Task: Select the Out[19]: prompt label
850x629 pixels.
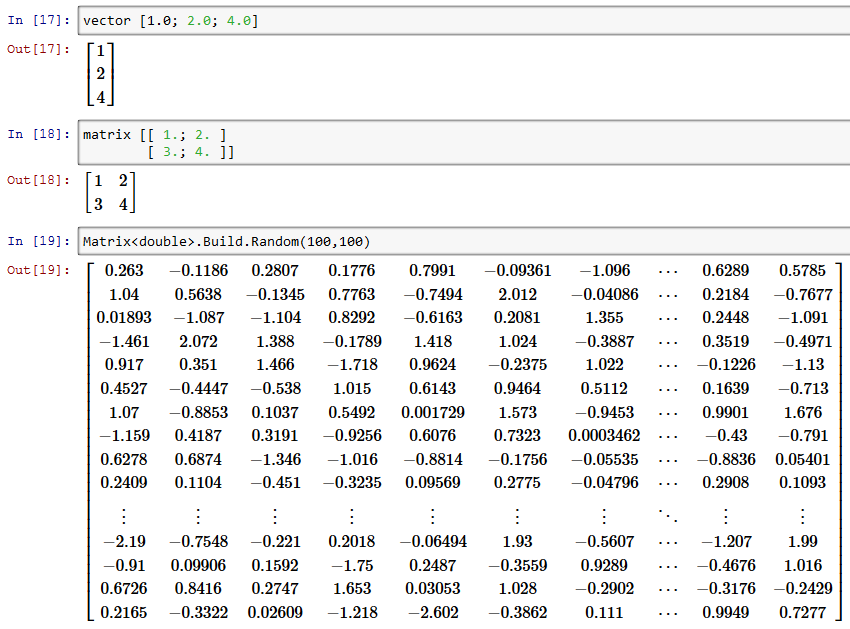Action: click(38, 270)
